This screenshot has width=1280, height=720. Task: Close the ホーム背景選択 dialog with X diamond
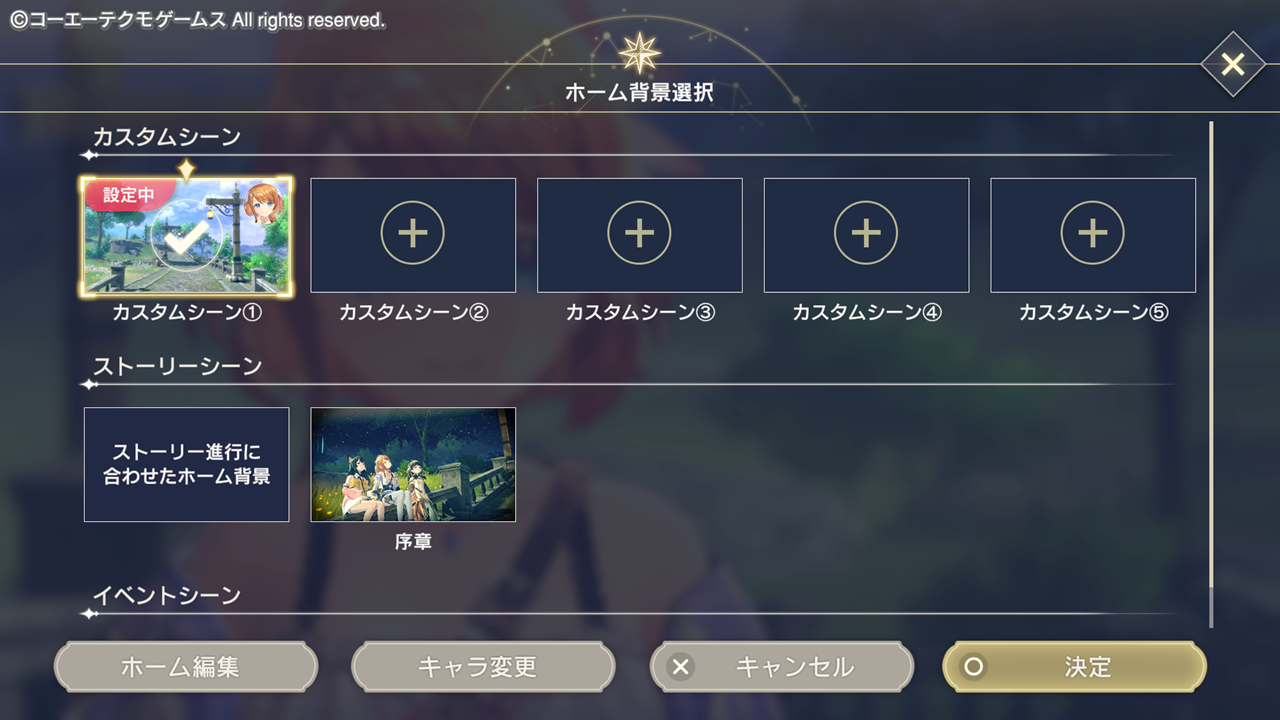[1233, 65]
